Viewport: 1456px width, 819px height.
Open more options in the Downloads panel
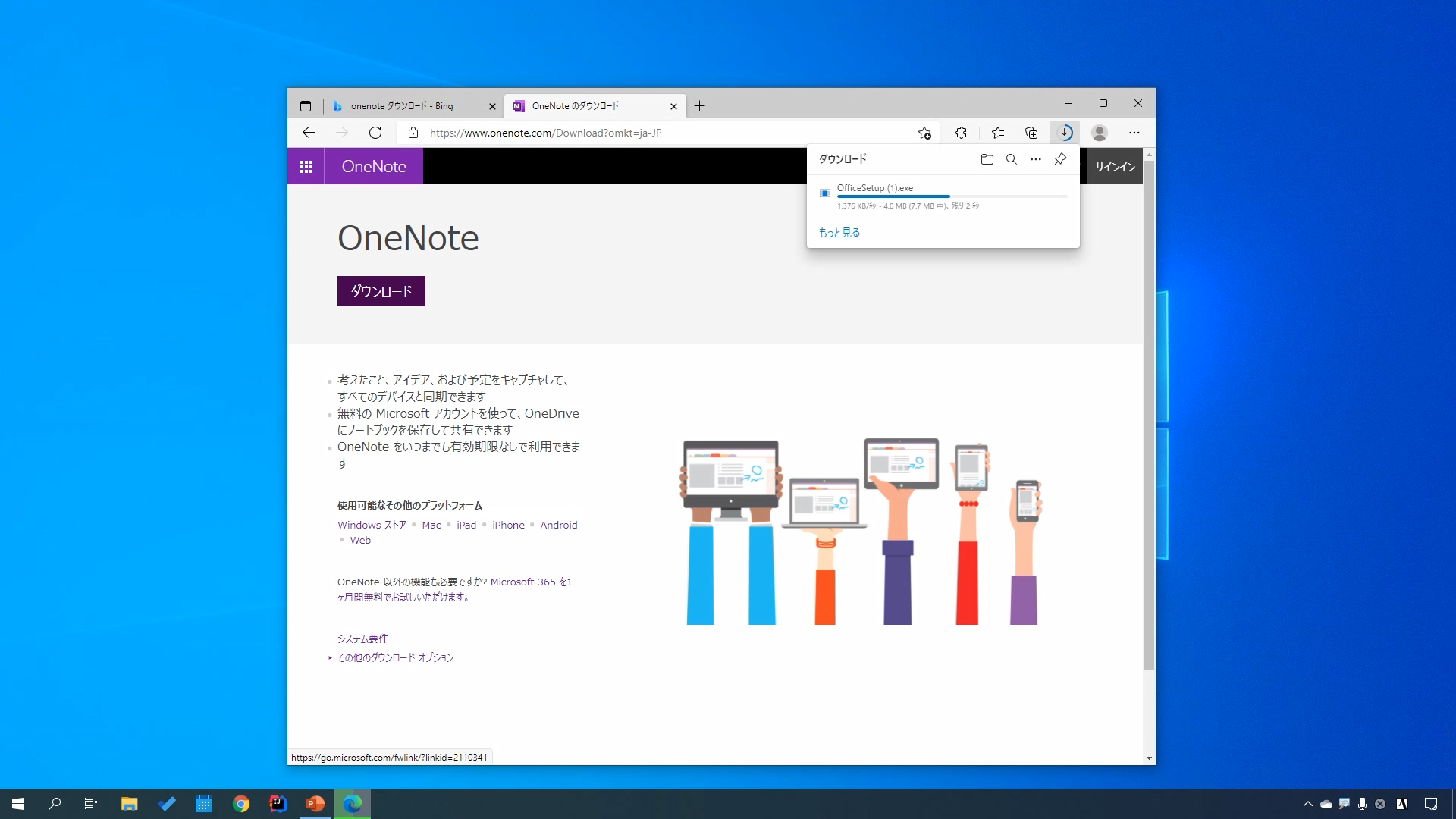pos(1036,159)
